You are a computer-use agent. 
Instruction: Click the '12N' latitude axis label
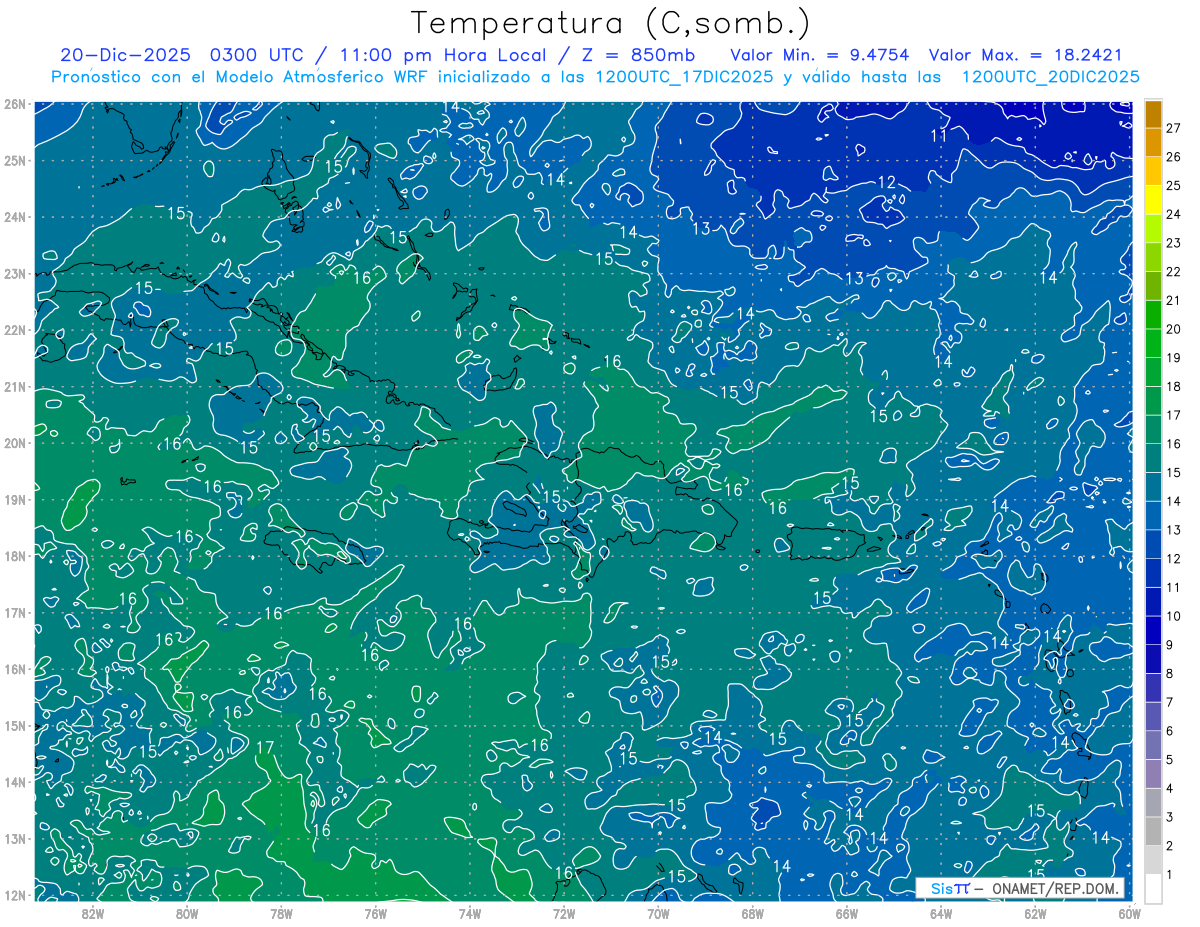pos(15,895)
